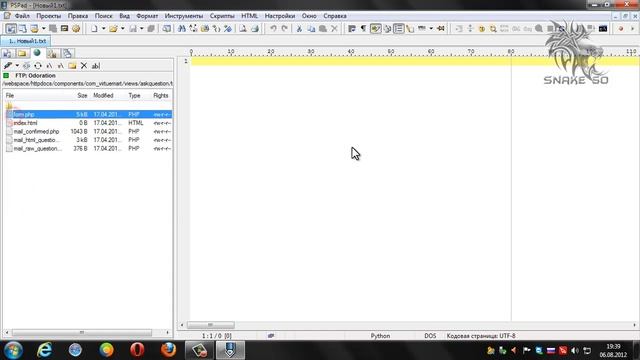Switch to the Новый1.txt document tab
The width and height of the screenshot is (640, 360).
(x=25, y=41)
